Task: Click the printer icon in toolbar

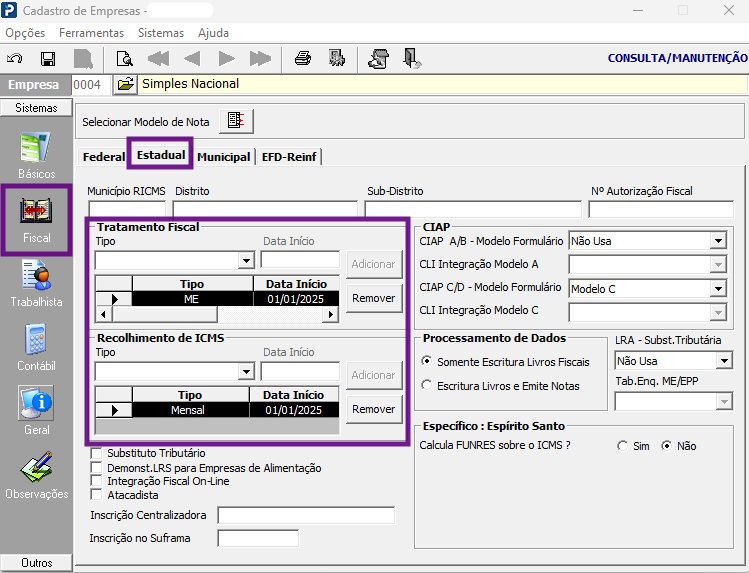Action: tap(303, 59)
